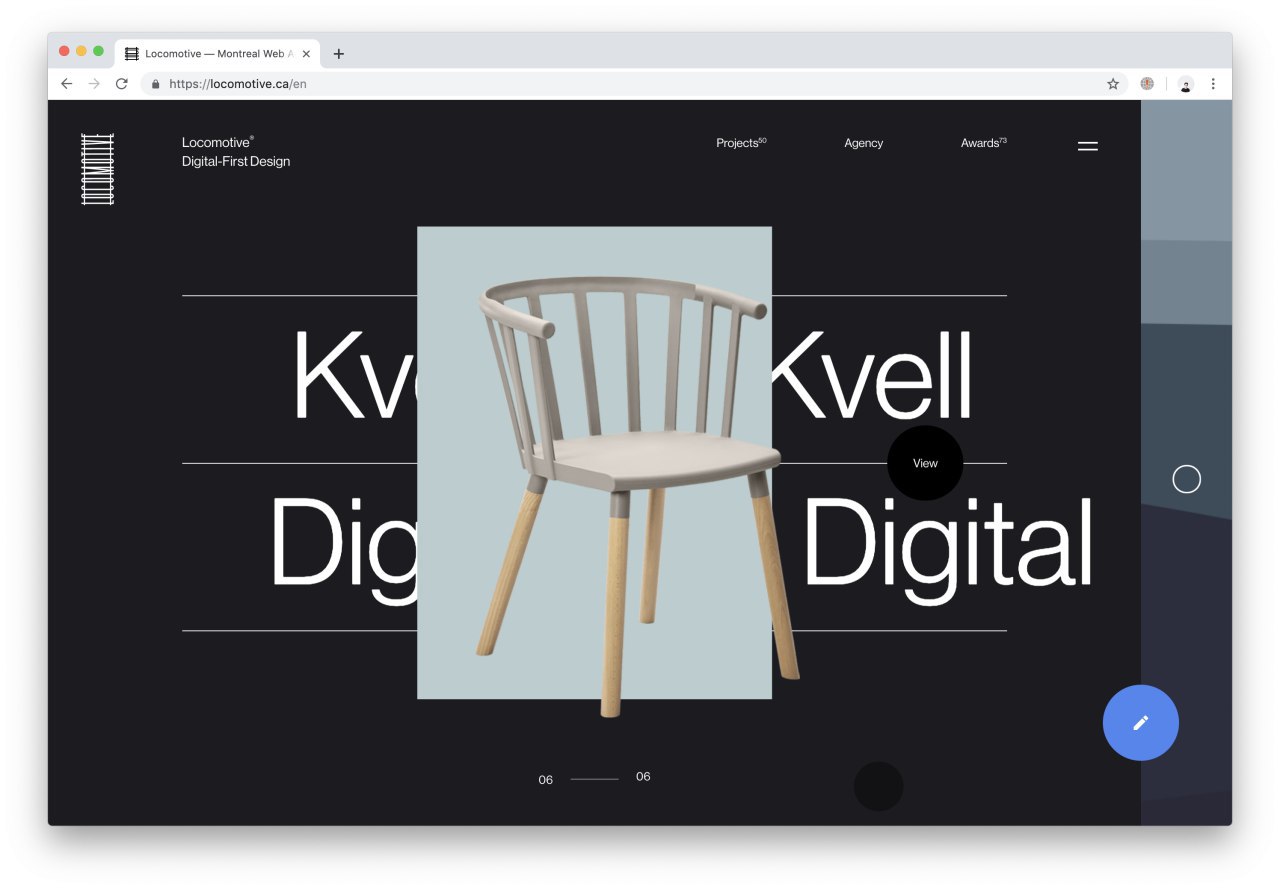Click the white outlined circle on right panel
Viewport: 1280px width, 889px height.
coord(1186,479)
